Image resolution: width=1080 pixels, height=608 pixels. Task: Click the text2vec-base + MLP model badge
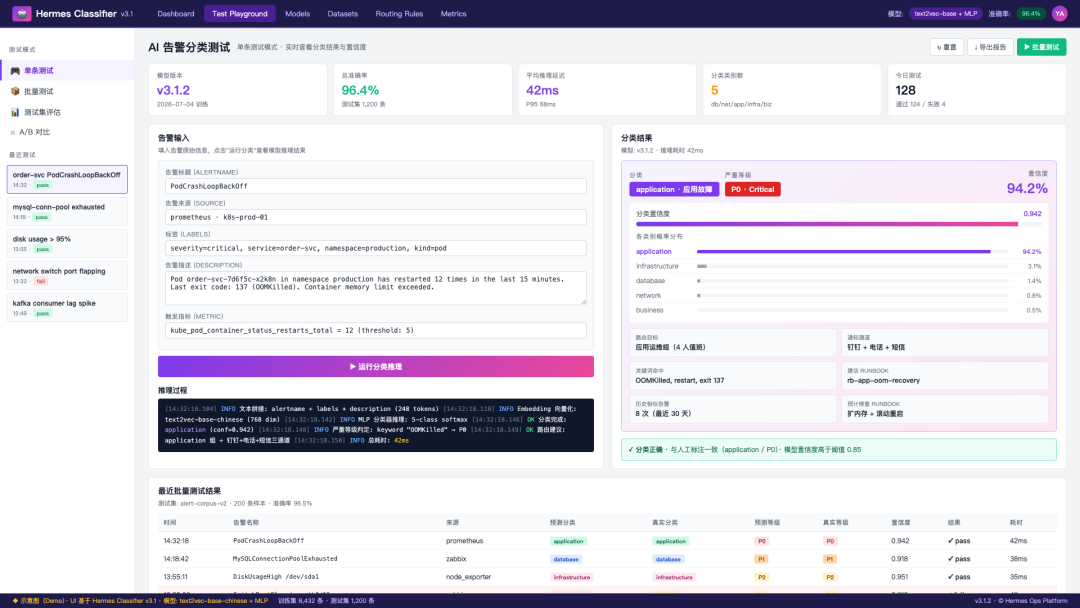945,14
